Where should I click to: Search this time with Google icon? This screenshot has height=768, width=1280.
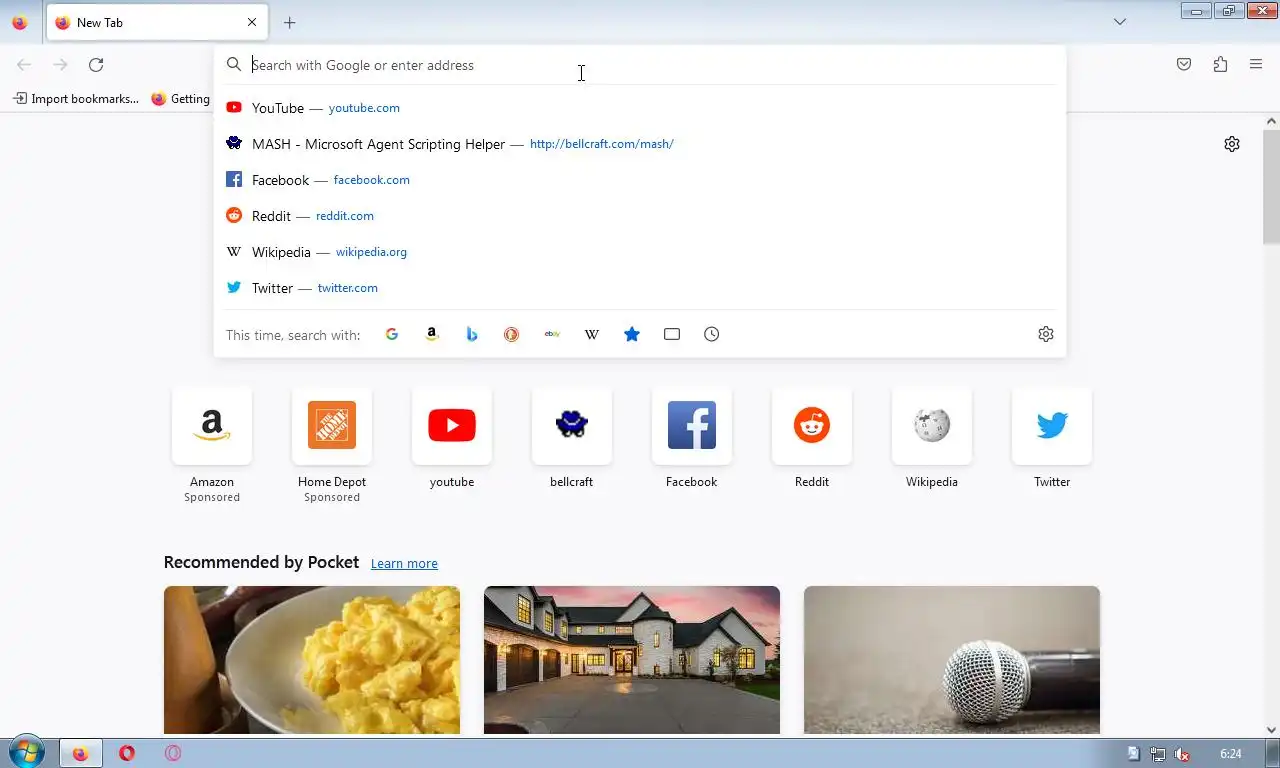click(x=392, y=334)
